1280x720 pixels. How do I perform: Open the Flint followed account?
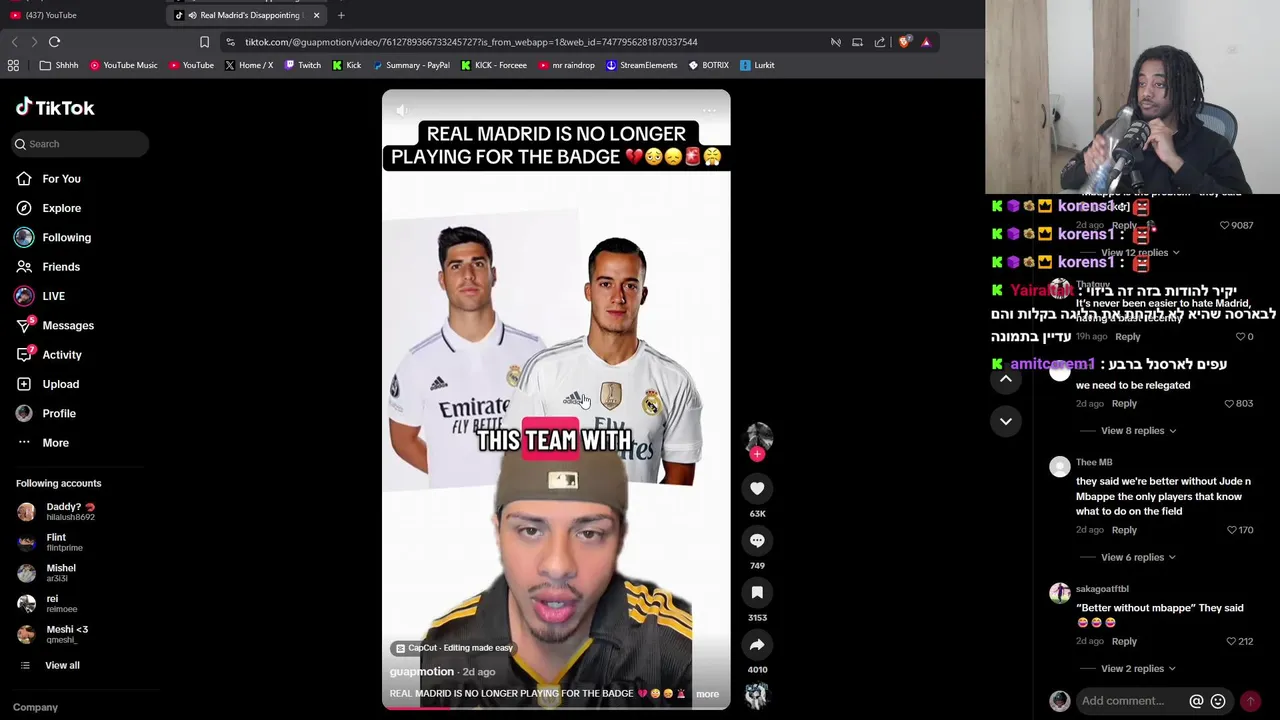[x=52, y=542]
